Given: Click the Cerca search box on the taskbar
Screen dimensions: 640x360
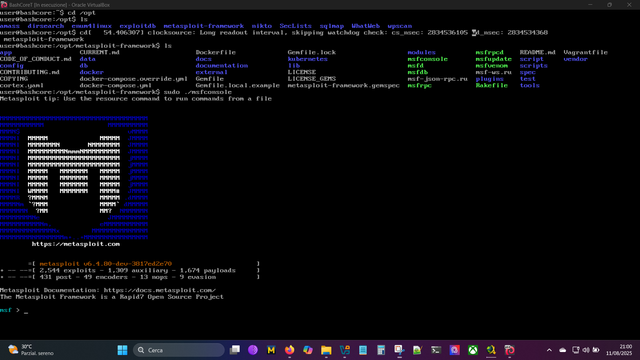Looking at the screenshot, I should pos(179,350).
